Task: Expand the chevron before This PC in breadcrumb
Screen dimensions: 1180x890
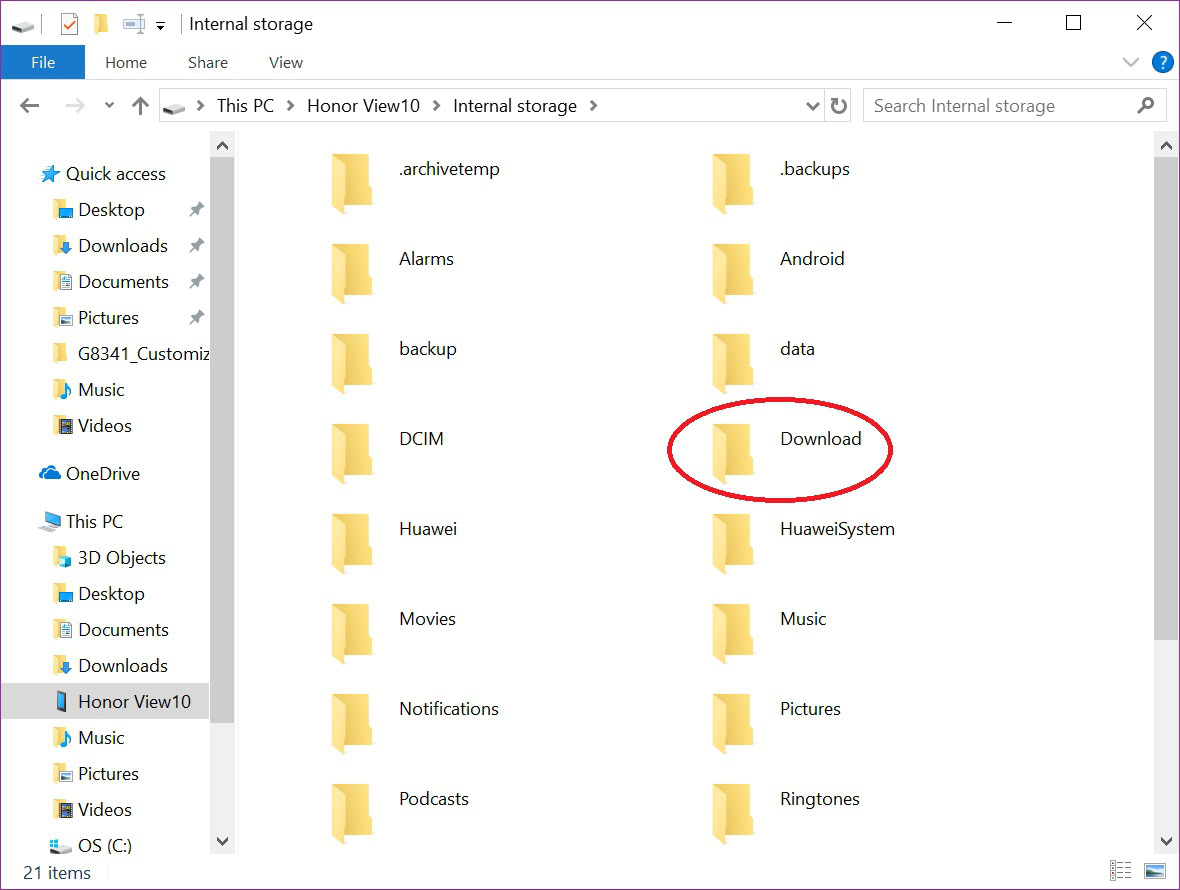Action: pyautogui.click(x=200, y=106)
